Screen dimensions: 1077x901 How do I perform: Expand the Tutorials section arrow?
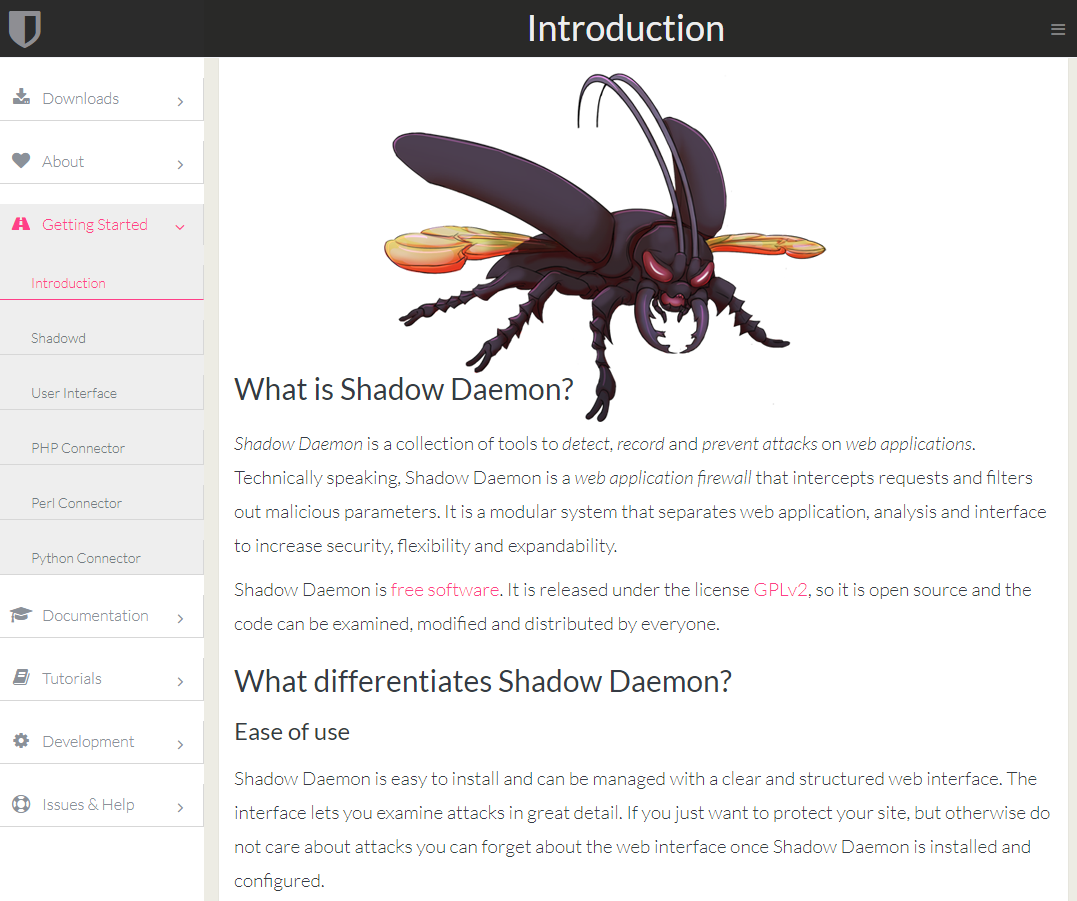click(180, 681)
